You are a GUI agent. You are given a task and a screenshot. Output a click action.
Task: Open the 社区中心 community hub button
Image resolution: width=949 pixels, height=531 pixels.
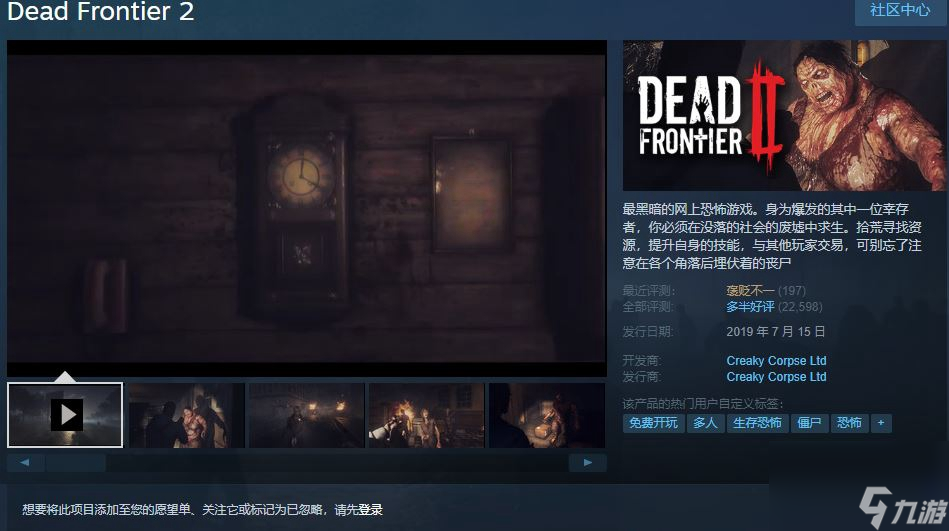coord(901,10)
